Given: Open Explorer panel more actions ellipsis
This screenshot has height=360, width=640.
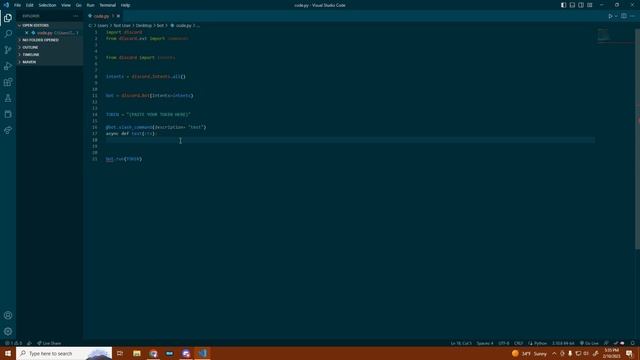Looking at the screenshot, I should click(x=76, y=16).
